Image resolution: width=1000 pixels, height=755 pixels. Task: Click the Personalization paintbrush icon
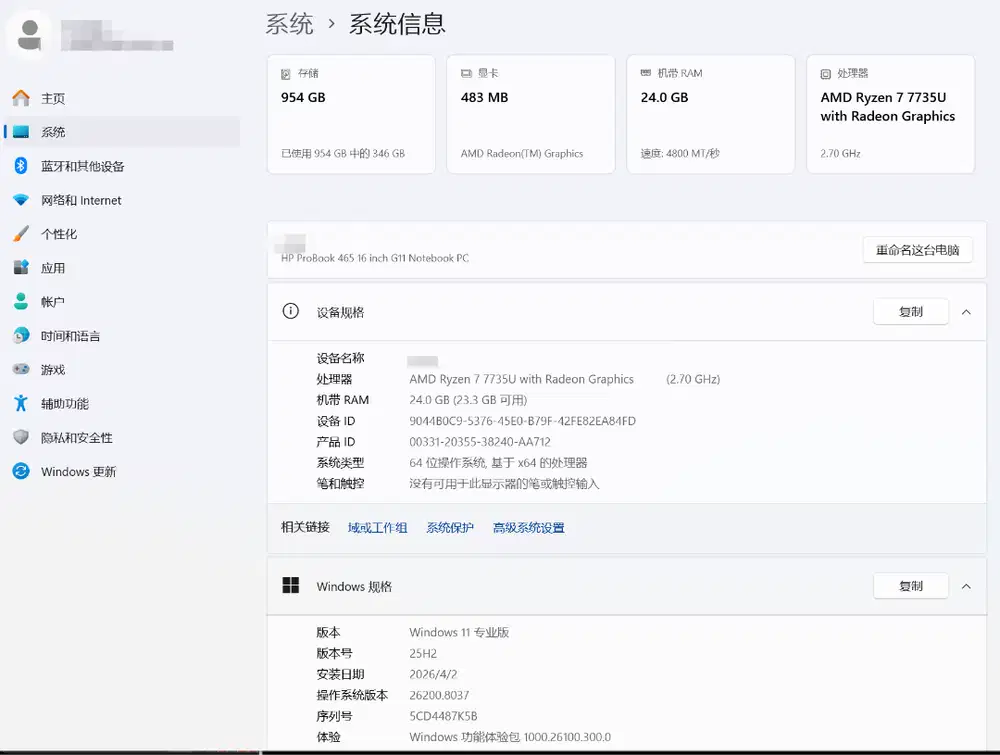[x=21, y=234]
